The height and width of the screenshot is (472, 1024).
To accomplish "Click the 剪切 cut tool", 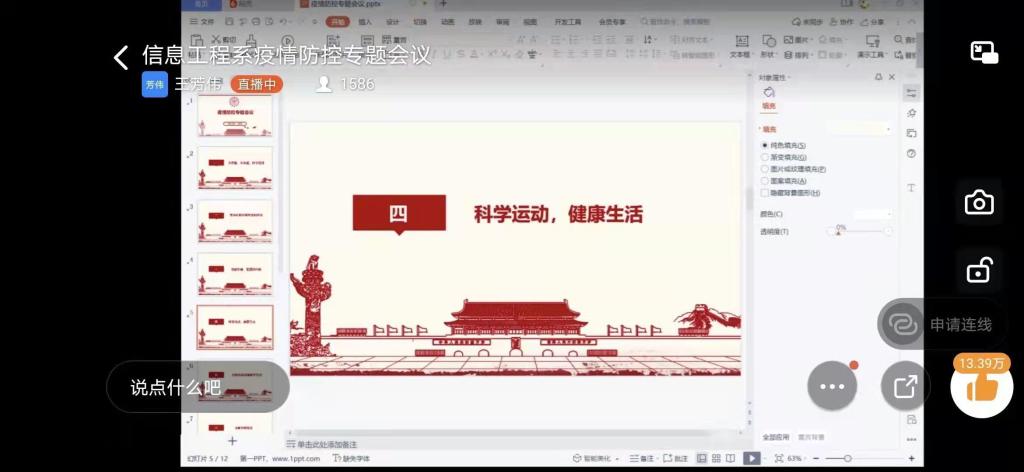I will pos(223,40).
